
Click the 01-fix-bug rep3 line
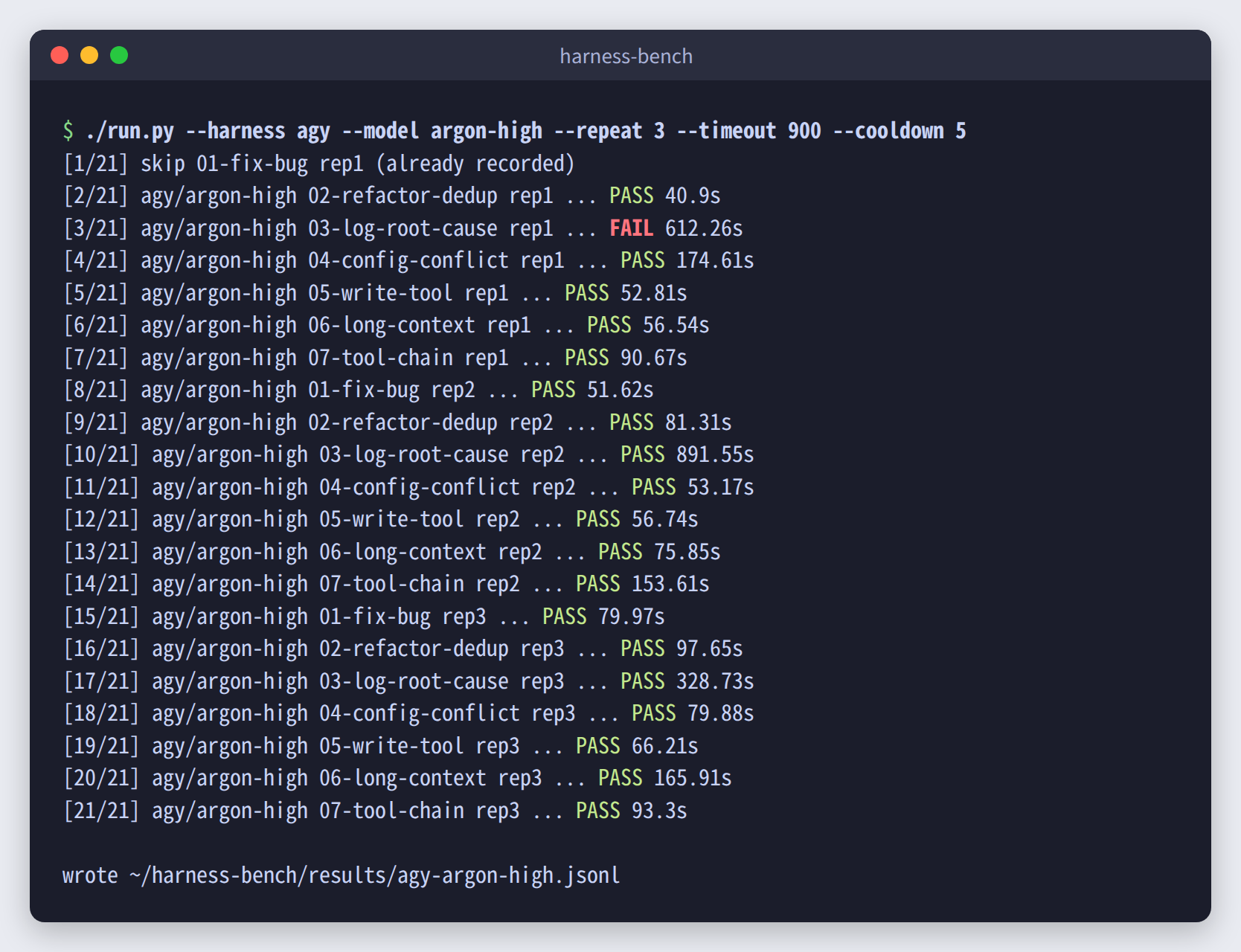pos(364,617)
